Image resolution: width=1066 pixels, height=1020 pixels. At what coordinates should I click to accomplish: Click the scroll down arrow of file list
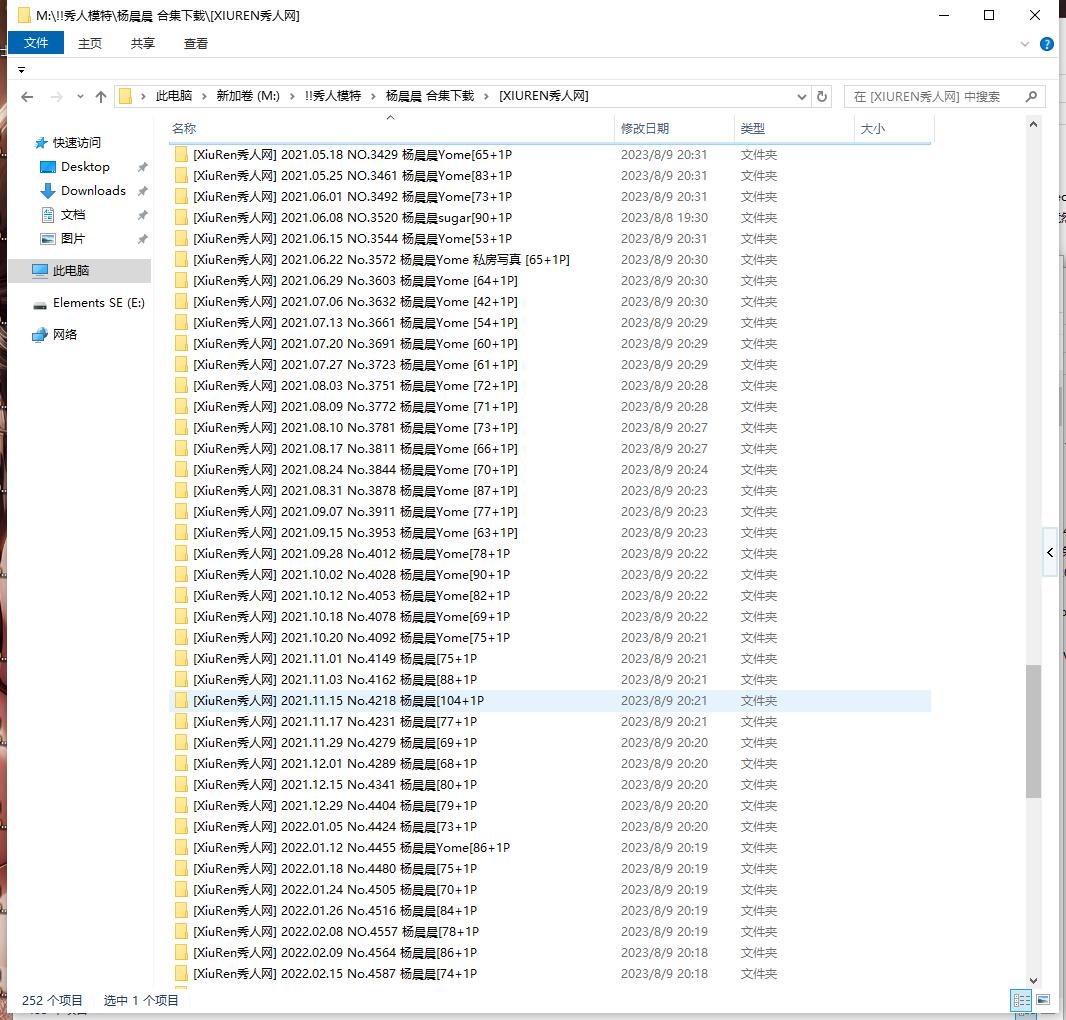tap(1033, 981)
